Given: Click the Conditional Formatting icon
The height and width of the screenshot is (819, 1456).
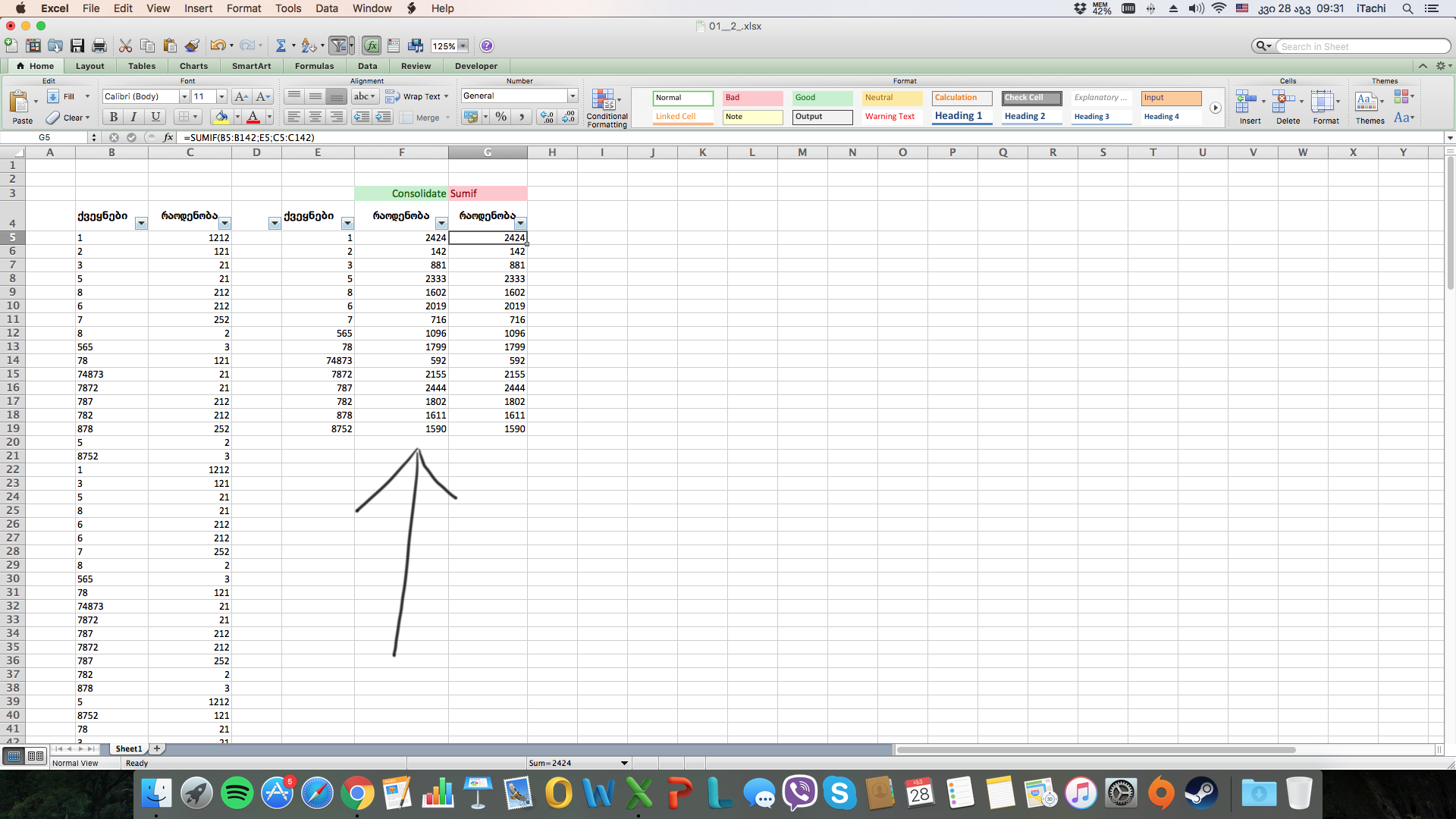Looking at the screenshot, I should click(x=604, y=100).
